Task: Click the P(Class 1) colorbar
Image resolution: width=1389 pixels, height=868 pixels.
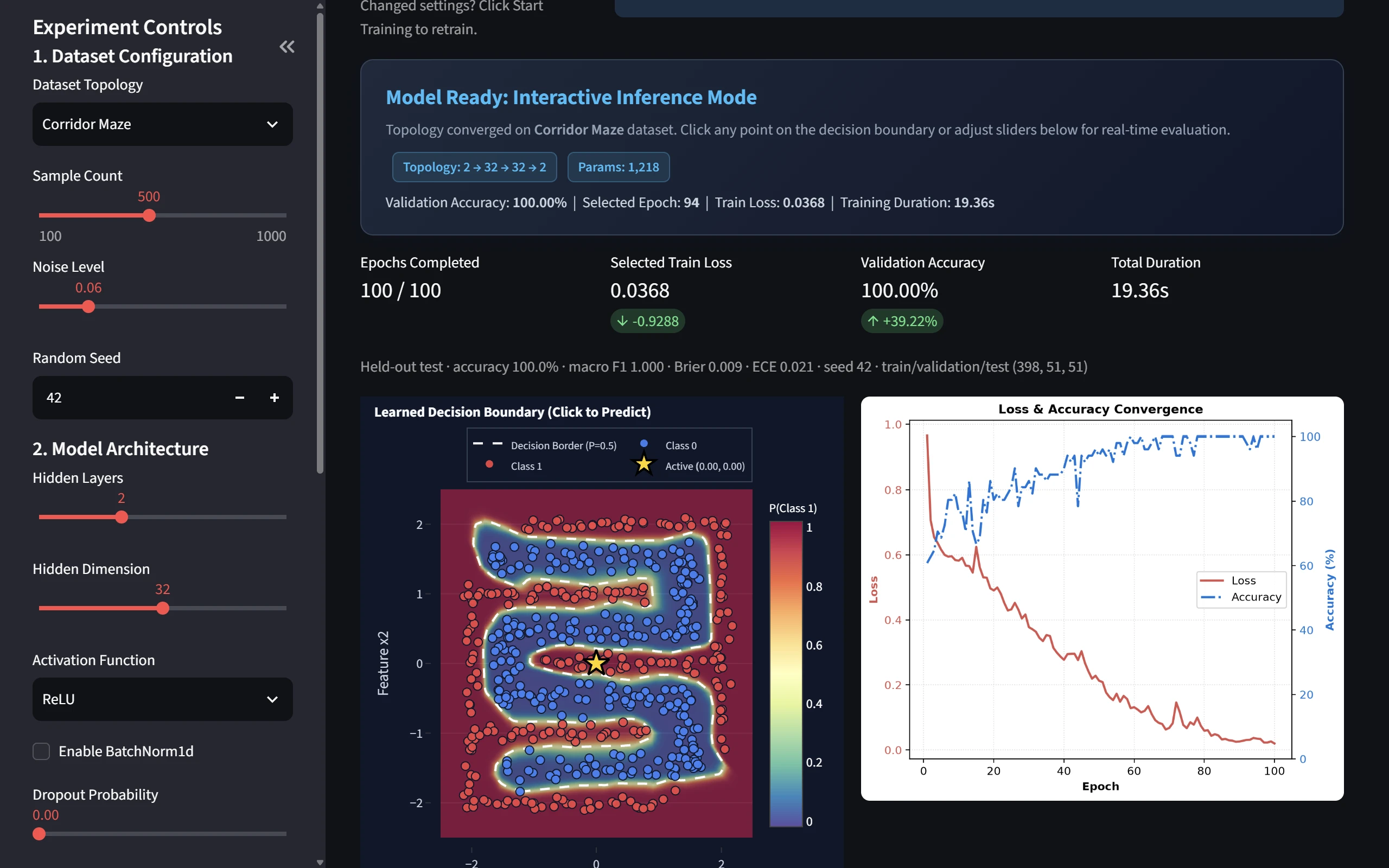Action: tap(786, 673)
